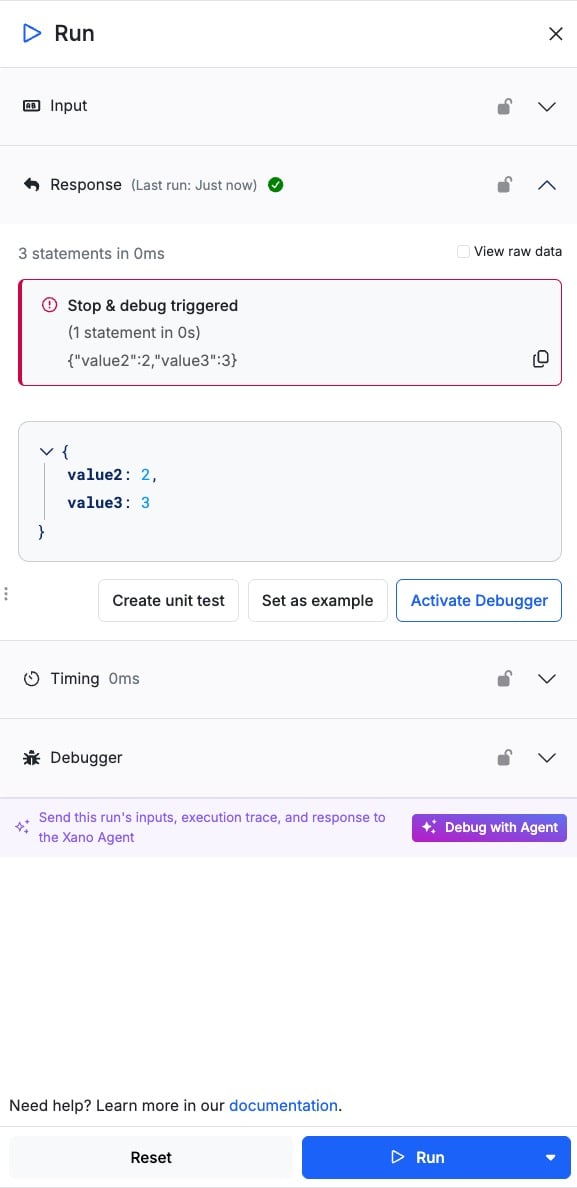
Task: Click the Debug with Agent button
Action: coord(489,827)
